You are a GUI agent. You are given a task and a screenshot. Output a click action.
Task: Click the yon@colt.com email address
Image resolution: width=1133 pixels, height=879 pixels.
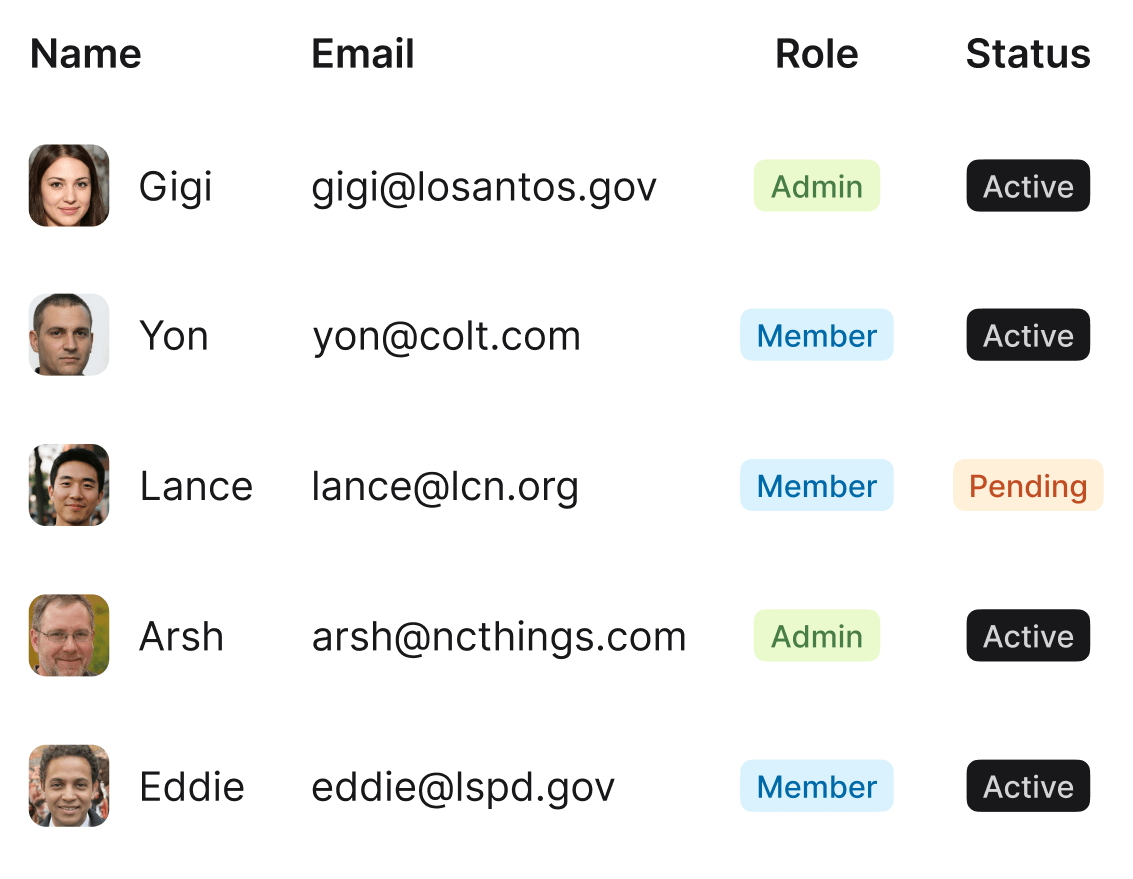[x=446, y=336]
